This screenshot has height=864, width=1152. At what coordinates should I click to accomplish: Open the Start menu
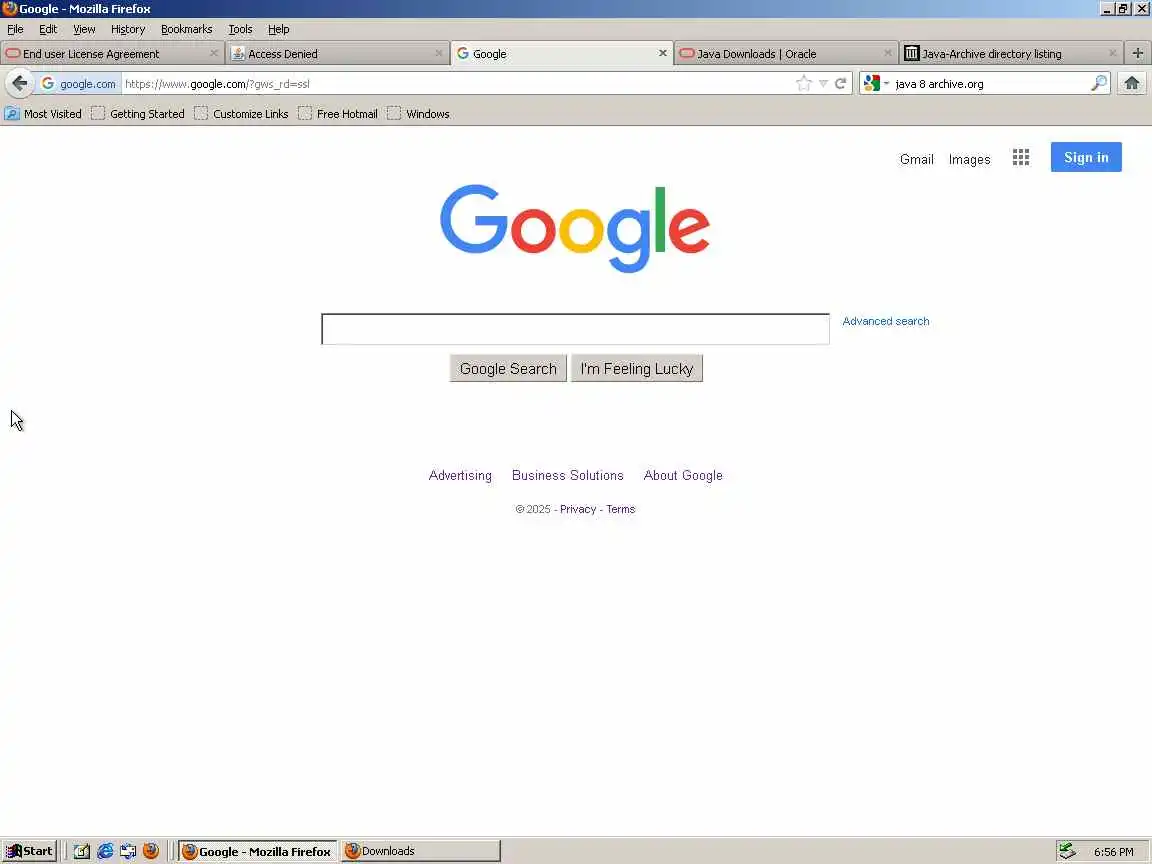(x=29, y=851)
